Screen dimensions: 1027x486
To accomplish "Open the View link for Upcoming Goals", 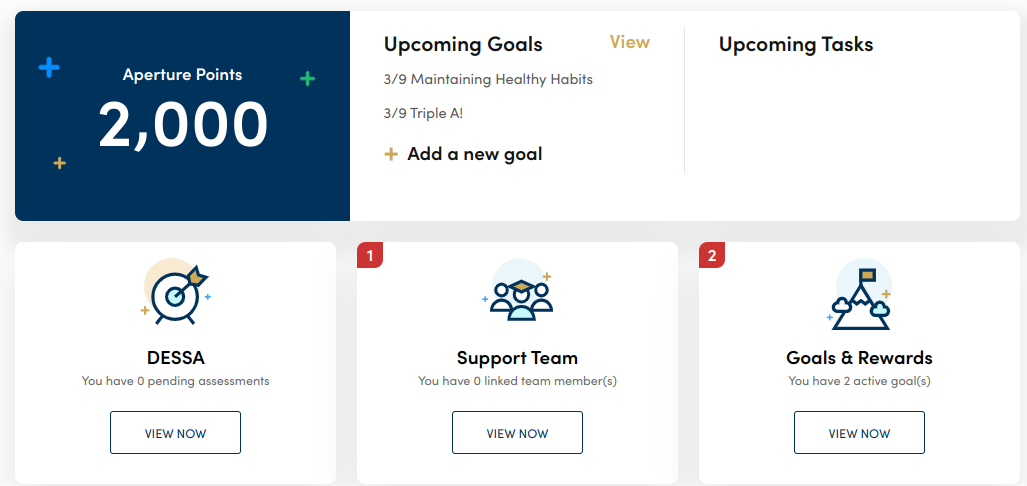I will pyautogui.click(x=629, y=42).
